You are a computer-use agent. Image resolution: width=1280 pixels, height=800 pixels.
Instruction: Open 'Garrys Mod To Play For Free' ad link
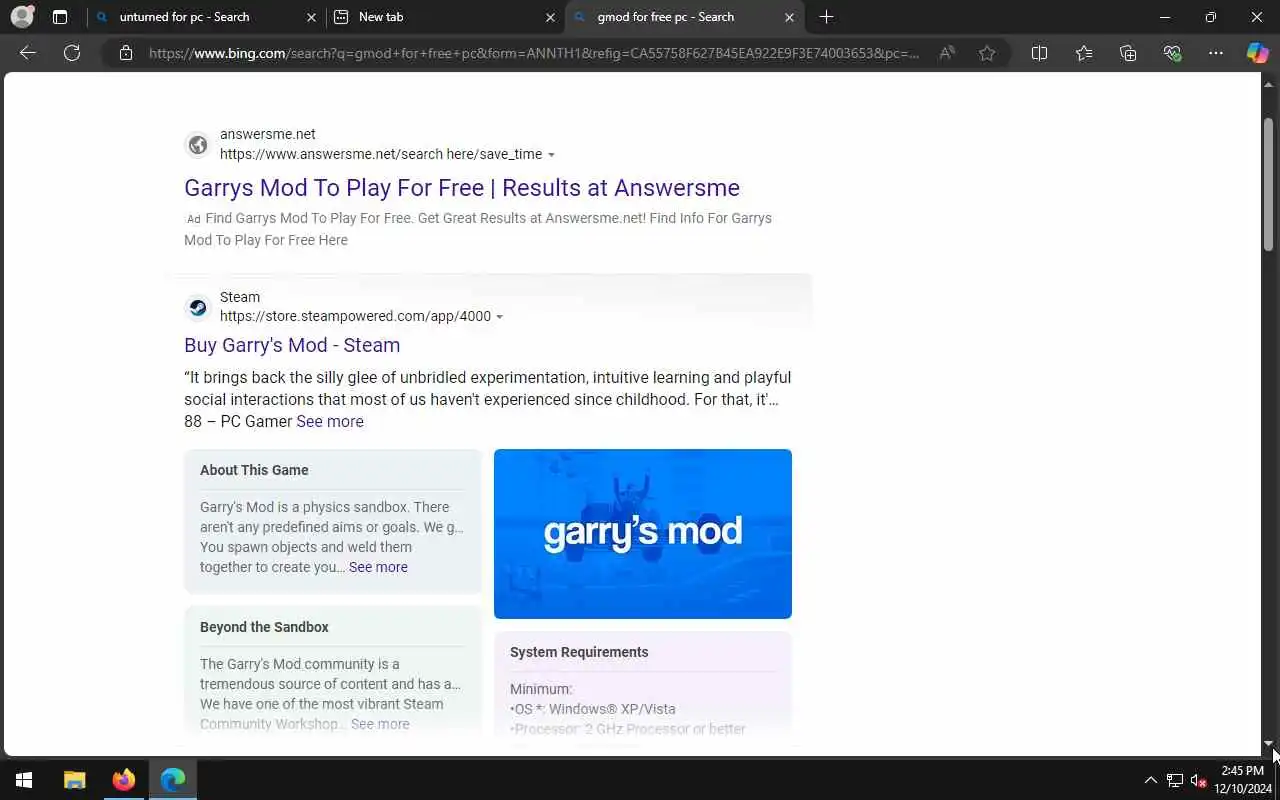462,188
